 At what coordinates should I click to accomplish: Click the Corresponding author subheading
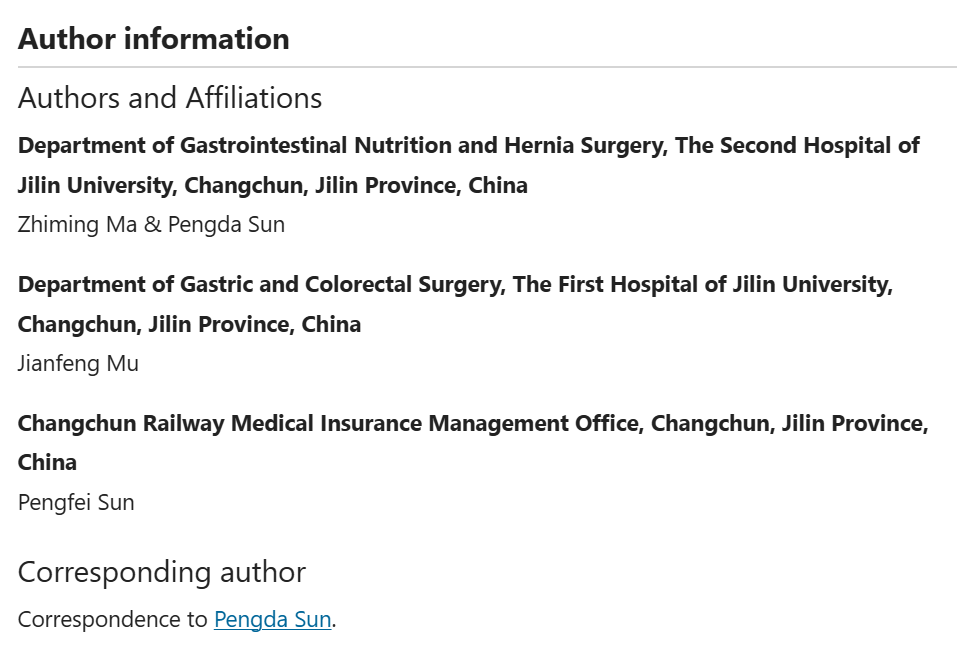pyautogui.click(x=162, y=572)
